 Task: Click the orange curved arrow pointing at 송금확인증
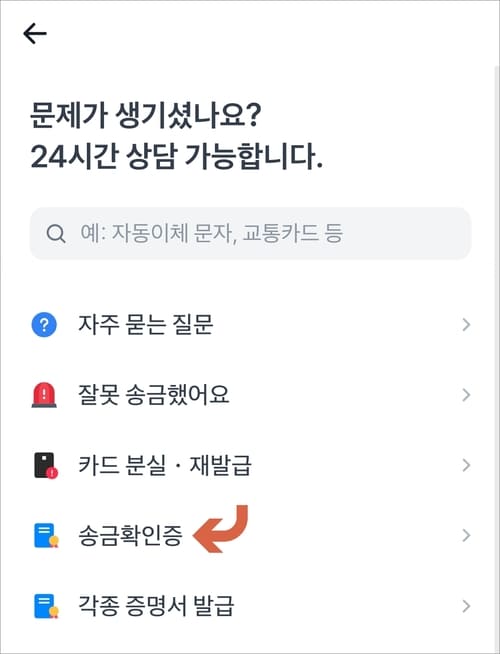[221, 529]
